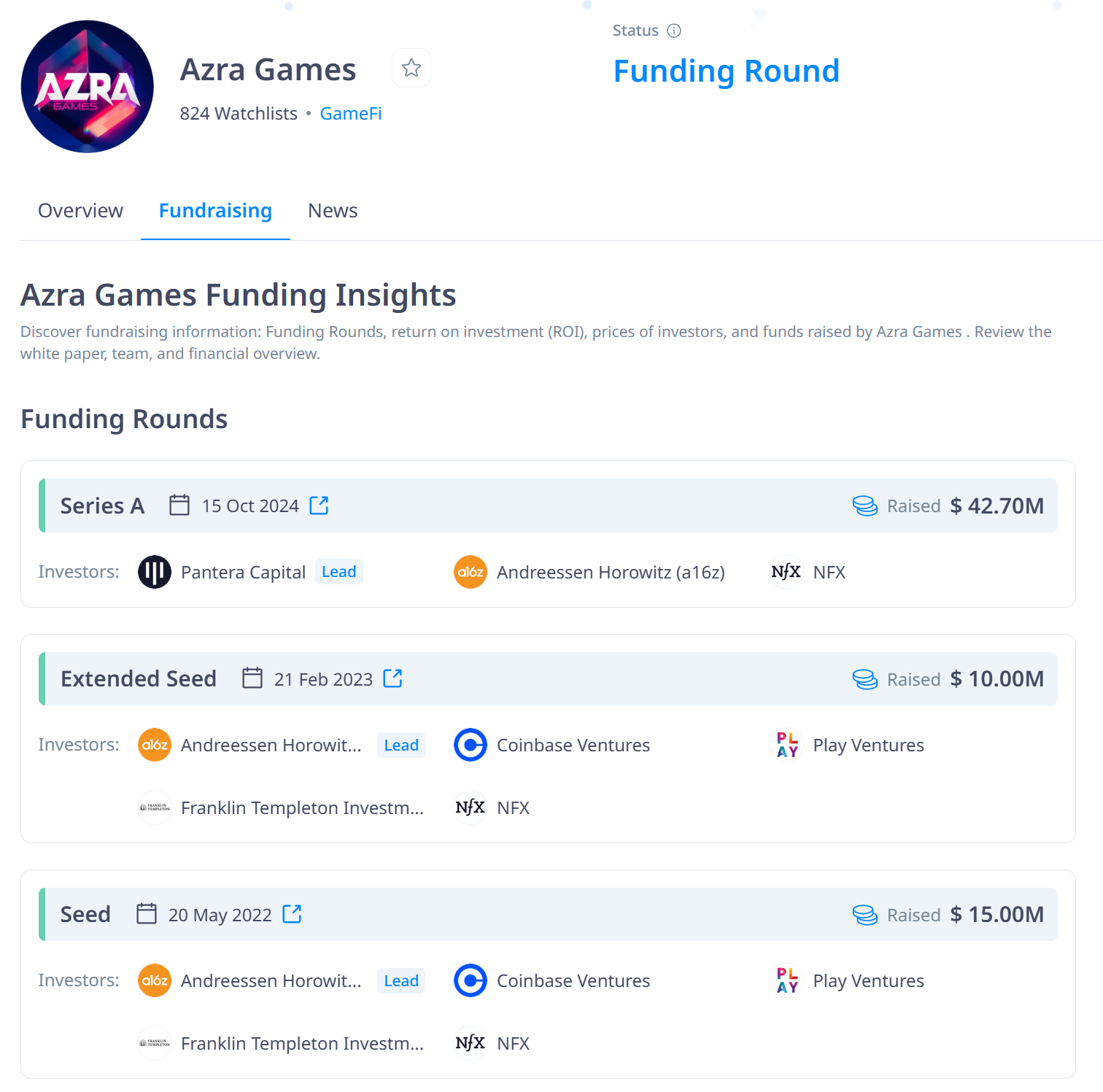
Task: Click the NFX logo in Series A
Action: (x=786, y=572)
